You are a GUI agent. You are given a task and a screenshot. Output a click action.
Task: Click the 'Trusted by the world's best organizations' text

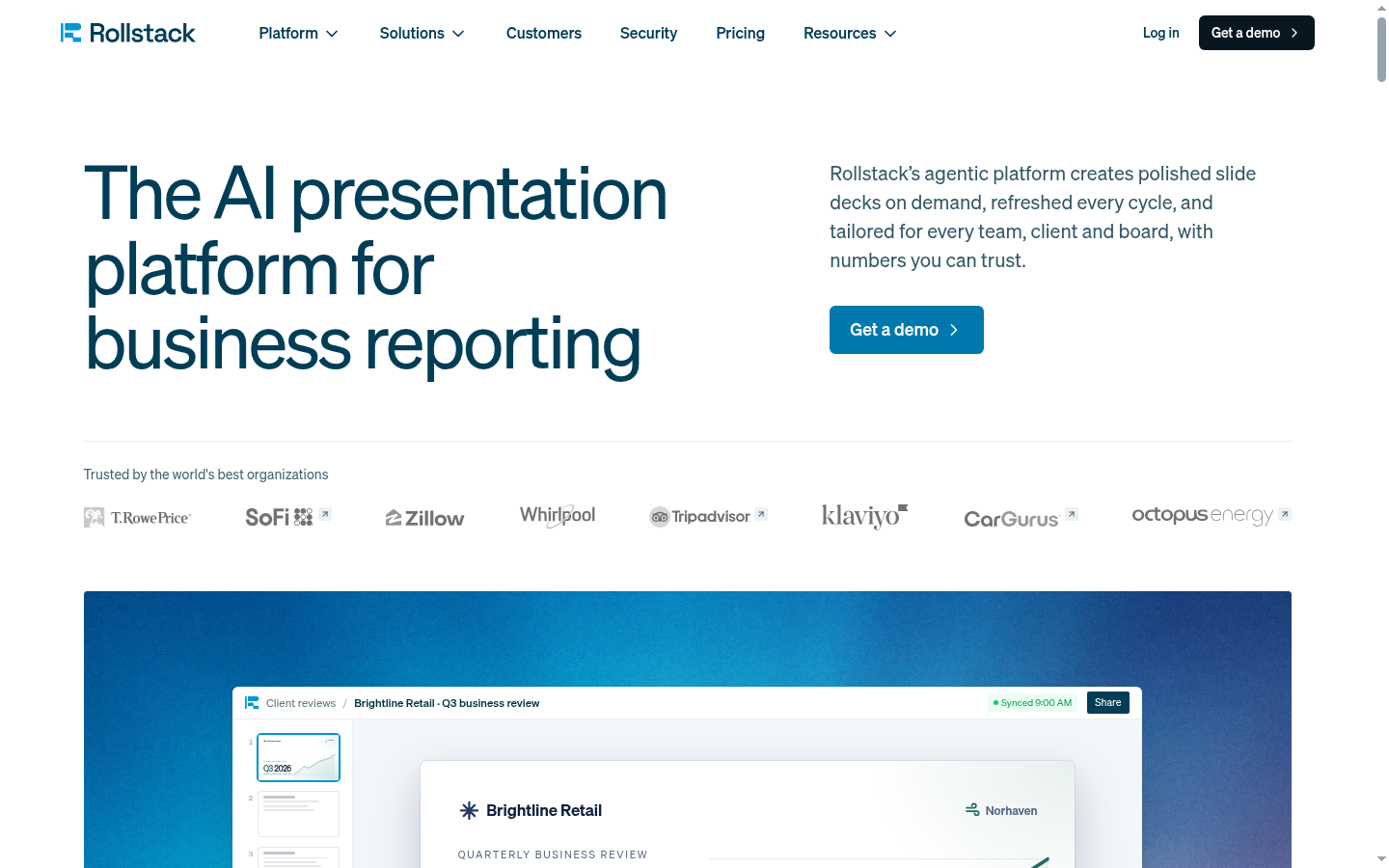[x=205, y=475]
